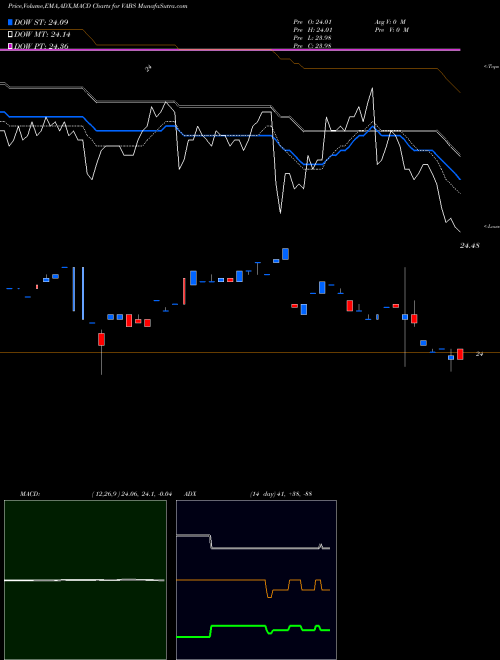Screen dimensions: 500x660
Task: Click the 24.48 price label
Action: coord(470,245)
